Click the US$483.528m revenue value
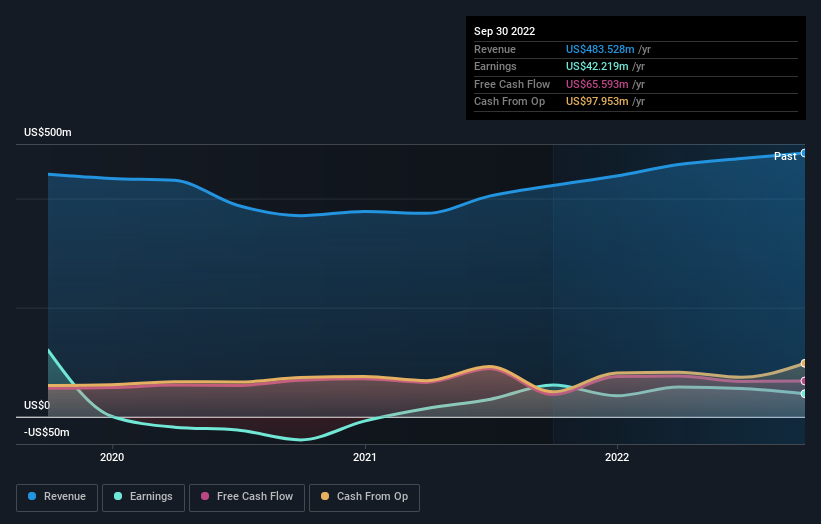 [600, 49]
